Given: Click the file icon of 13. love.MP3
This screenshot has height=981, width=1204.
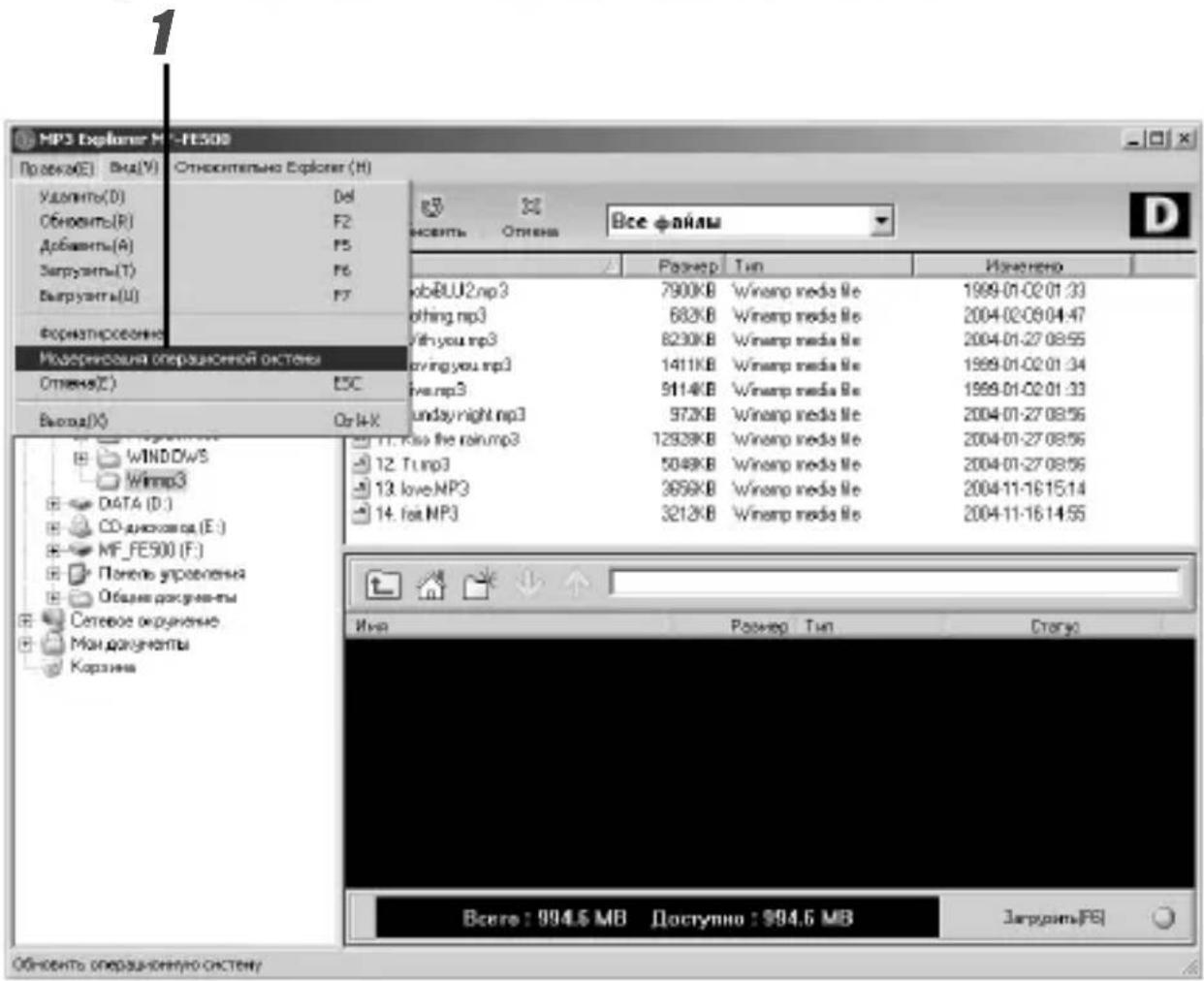Looking at the screenshot, I should pos(361,489).
